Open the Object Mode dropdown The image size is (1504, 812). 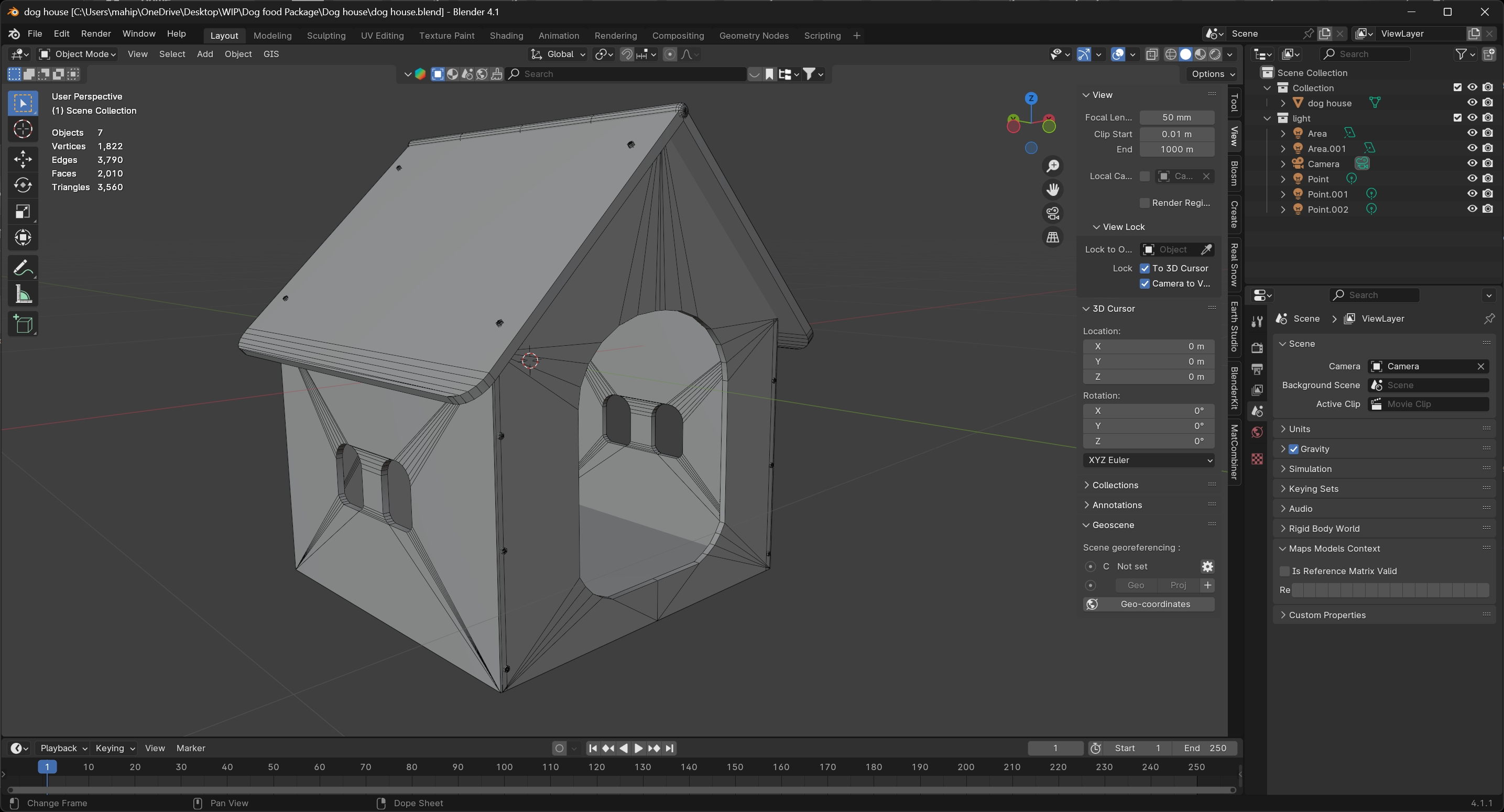click(x=77, y=54)
